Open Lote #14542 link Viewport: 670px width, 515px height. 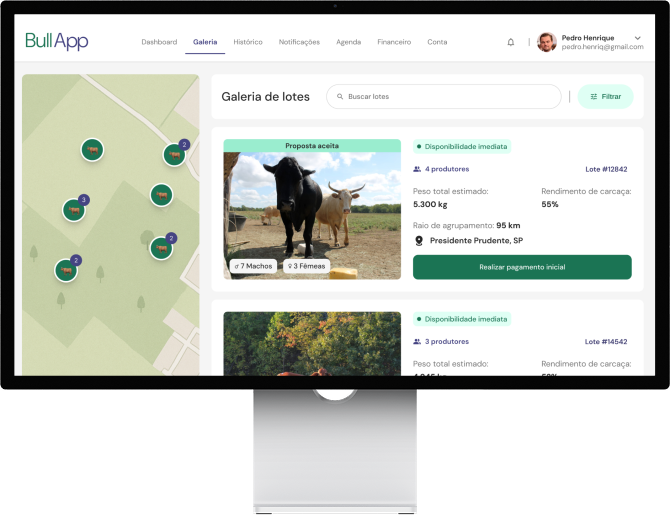606,341
